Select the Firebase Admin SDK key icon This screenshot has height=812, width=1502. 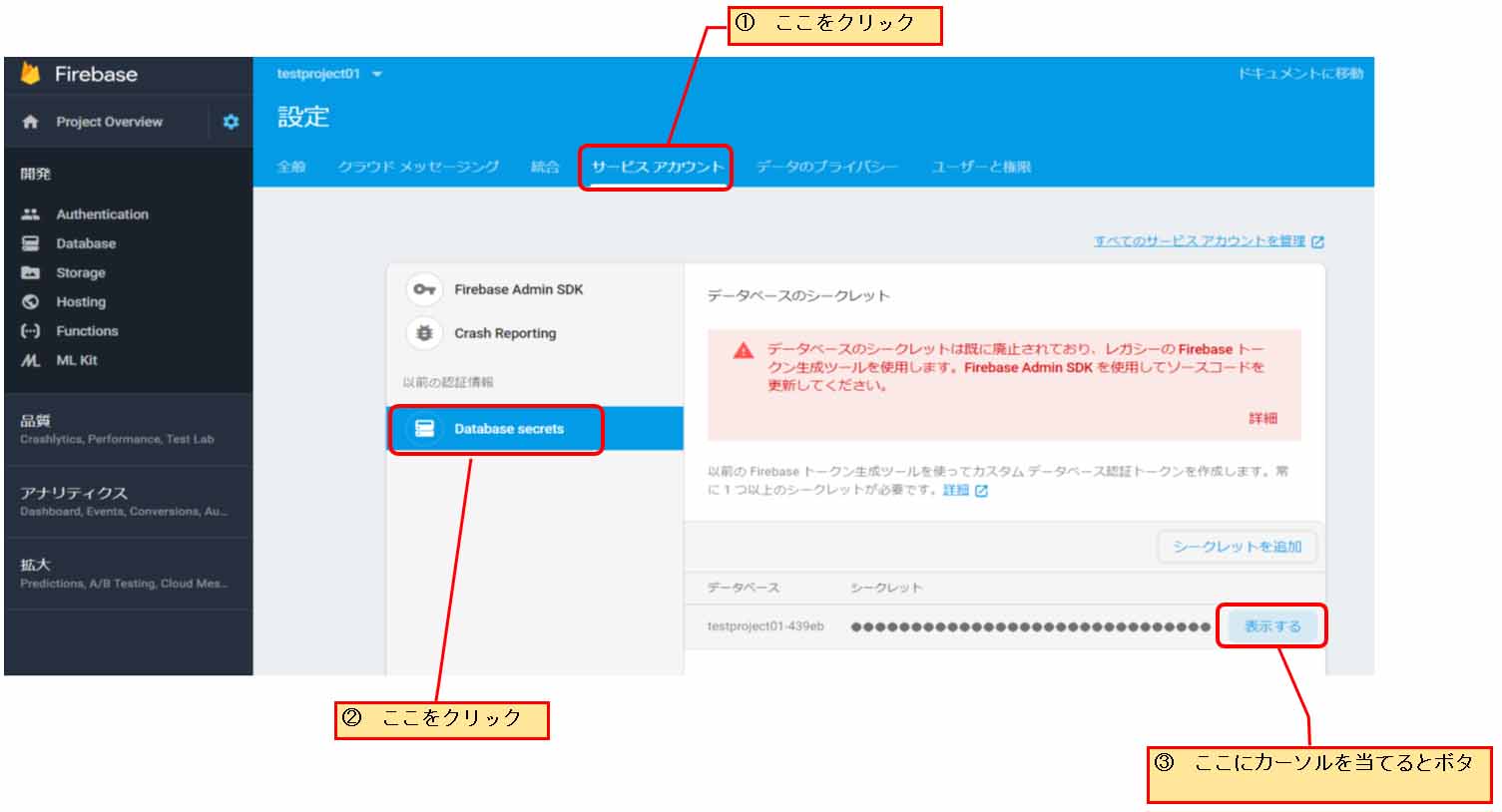(424, 289)
